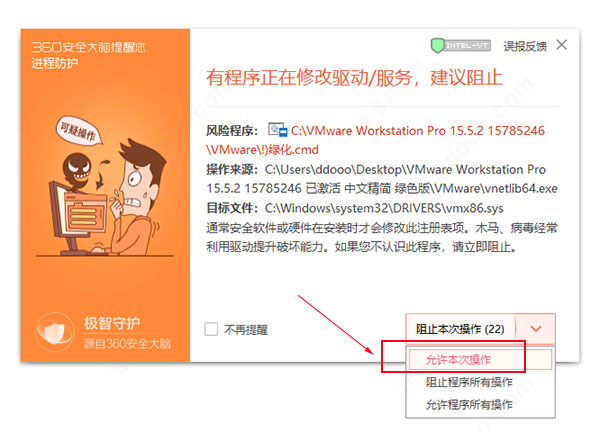Screen dimensions: 600x432
Task: Expand the dropdown arrow beside 阻止本次操作
Action: pos(536,329)
